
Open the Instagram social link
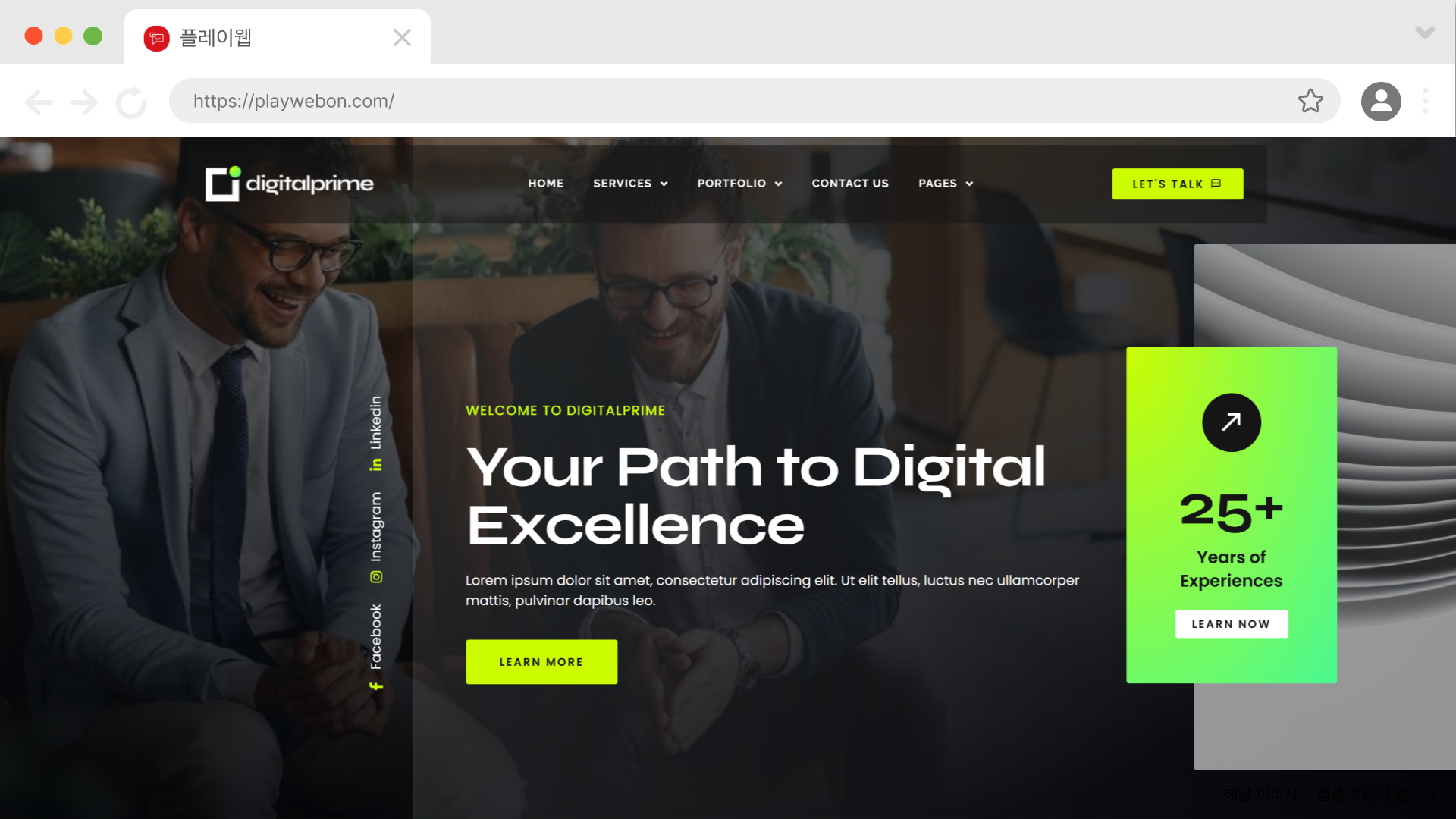[375, 538]
